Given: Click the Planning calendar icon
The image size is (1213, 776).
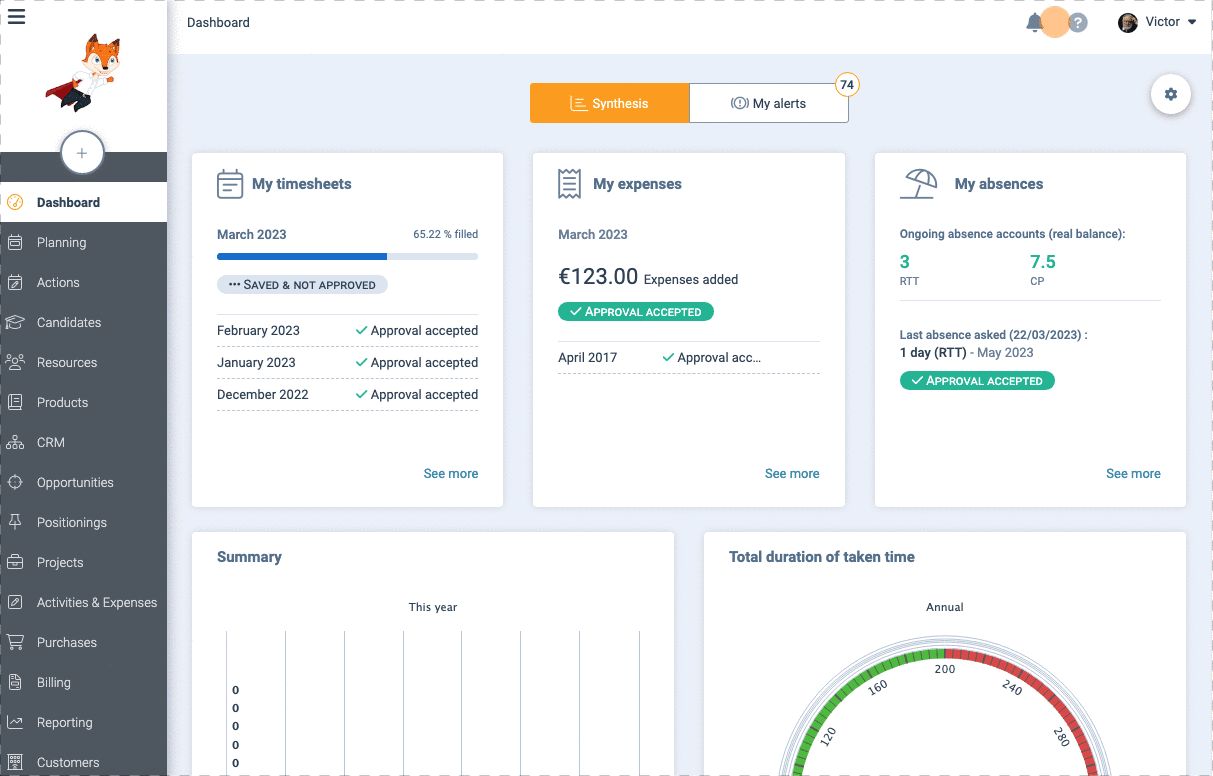Looking at the screenshot, I should click(15, 242).
